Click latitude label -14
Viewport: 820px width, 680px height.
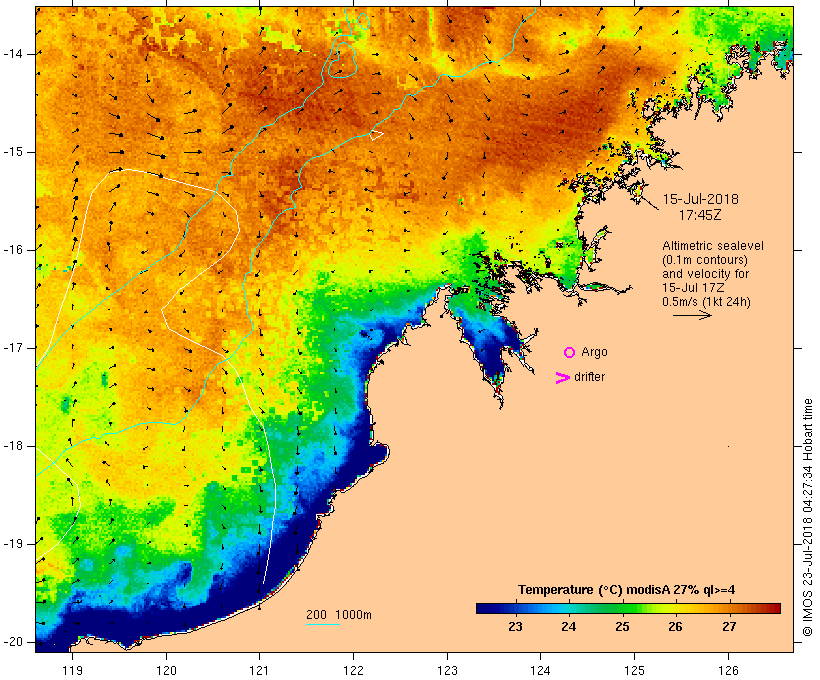[x=12, y=54]
